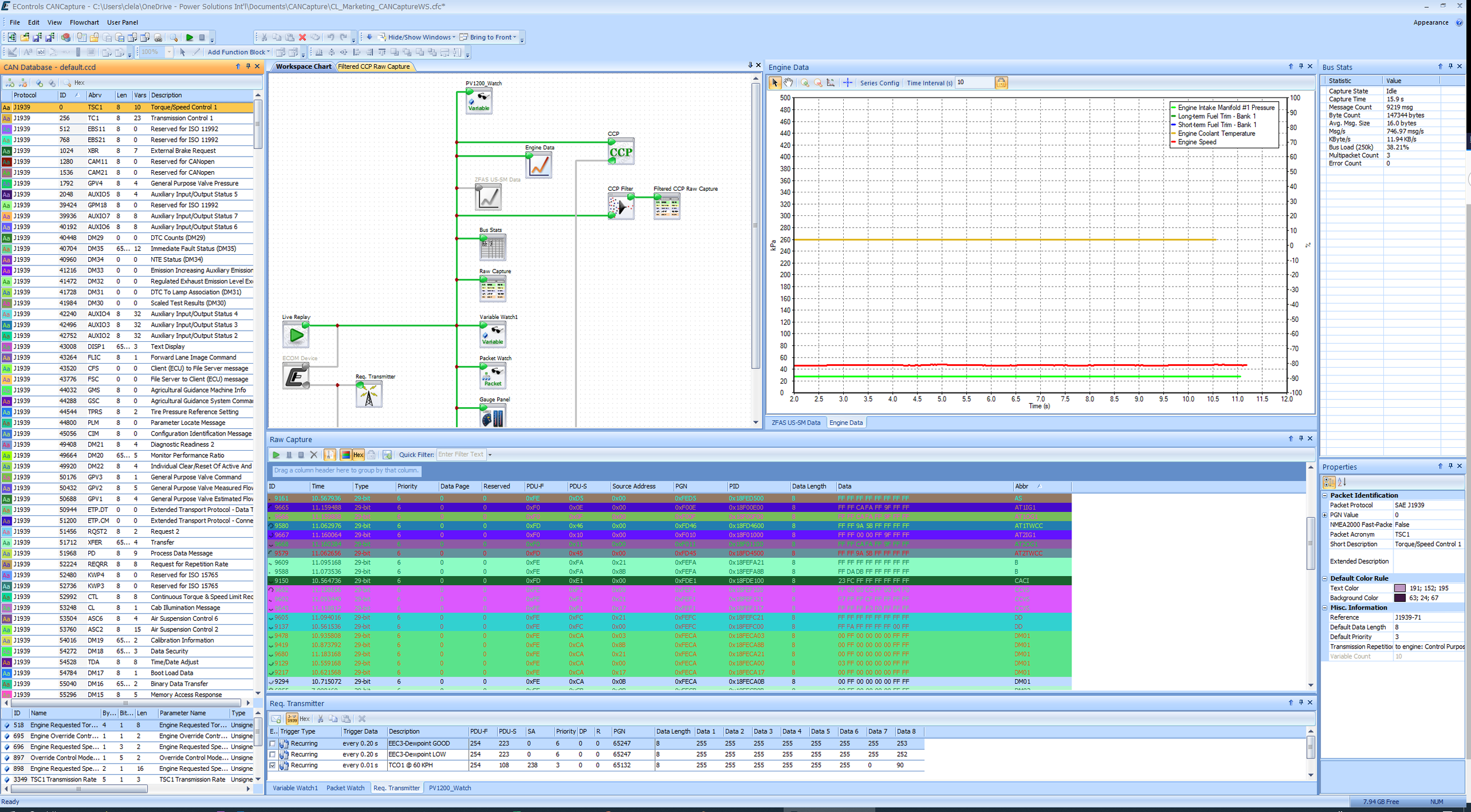Select the hand pan tool in Engine Data
Viewport: 1471px width, 812px height.
pos(788,83)
